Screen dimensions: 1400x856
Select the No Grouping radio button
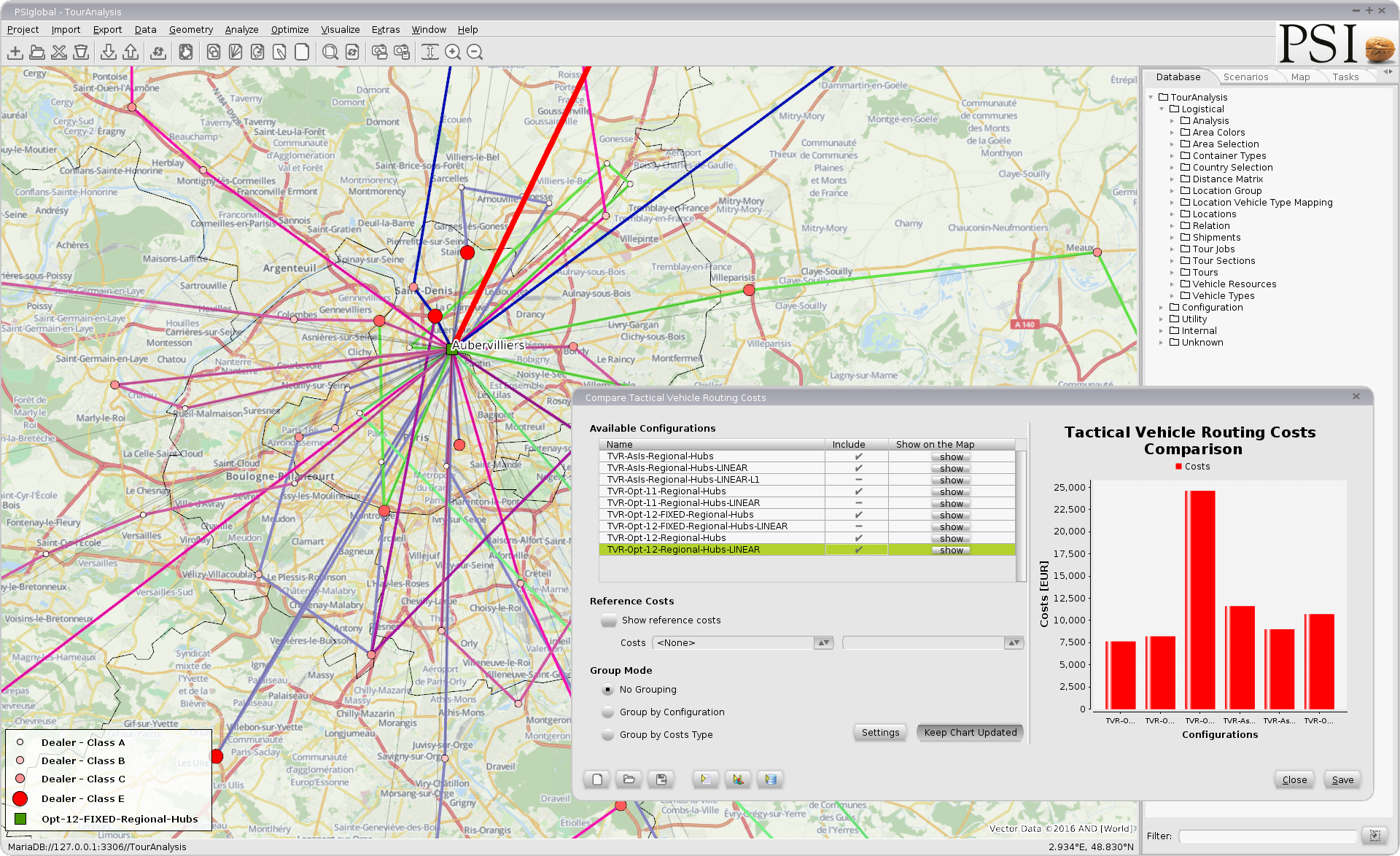608,690
